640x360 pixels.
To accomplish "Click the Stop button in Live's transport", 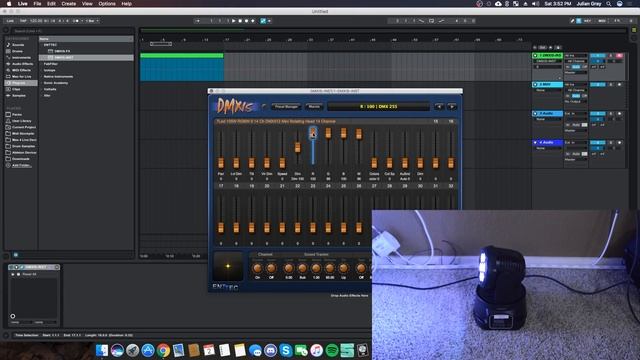I will [240, 20].
